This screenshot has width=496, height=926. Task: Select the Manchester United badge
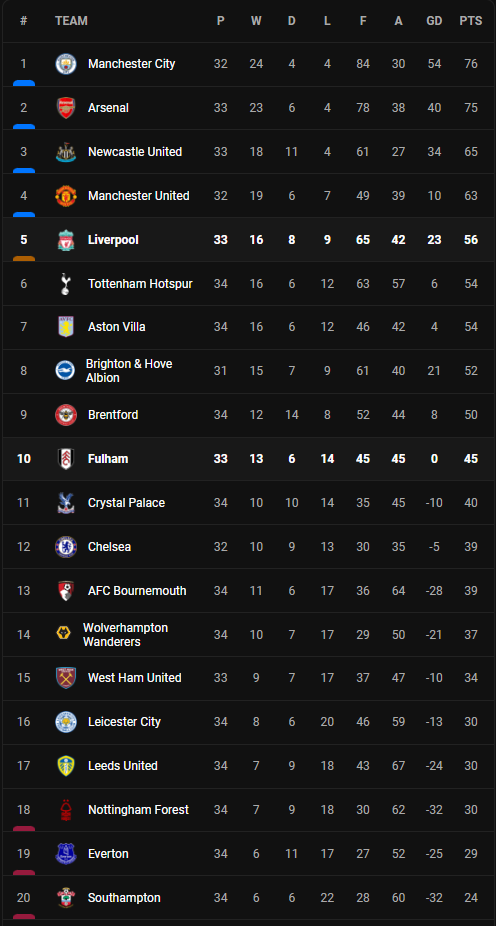click(x=66, y=195)
